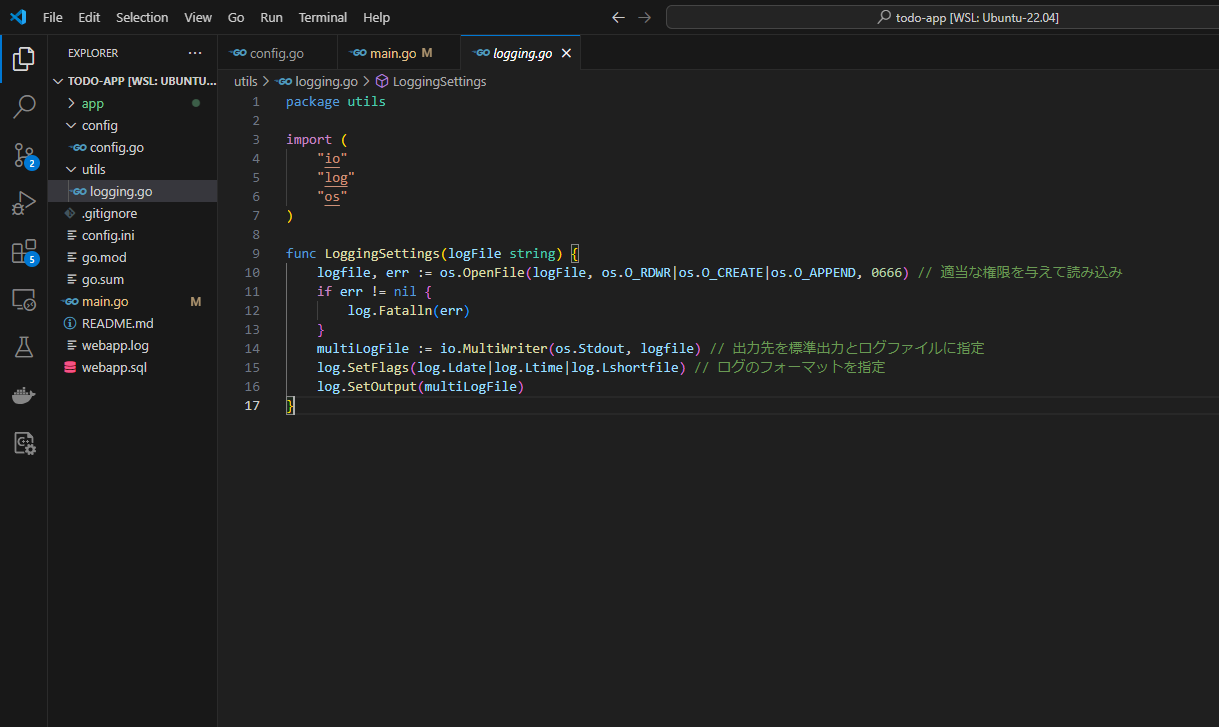Close the logging.go tab
Image resolution: width=1219 pixels, height=727 pixels.
click(x=566, y=53)
